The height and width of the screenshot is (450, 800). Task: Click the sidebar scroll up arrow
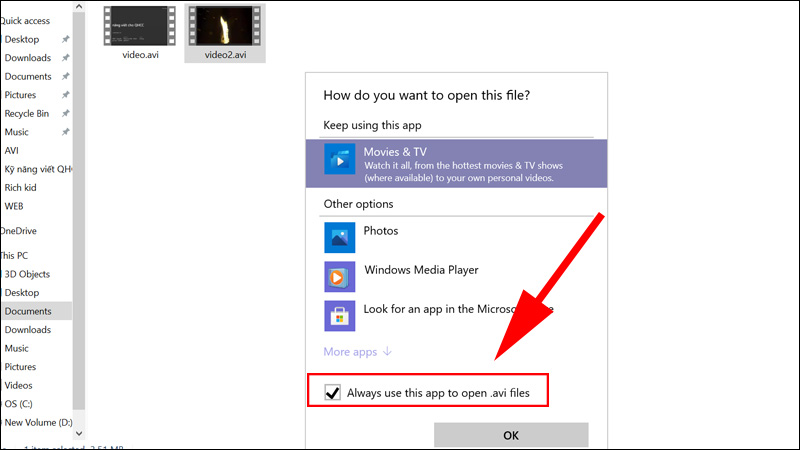tap(79, 7)
